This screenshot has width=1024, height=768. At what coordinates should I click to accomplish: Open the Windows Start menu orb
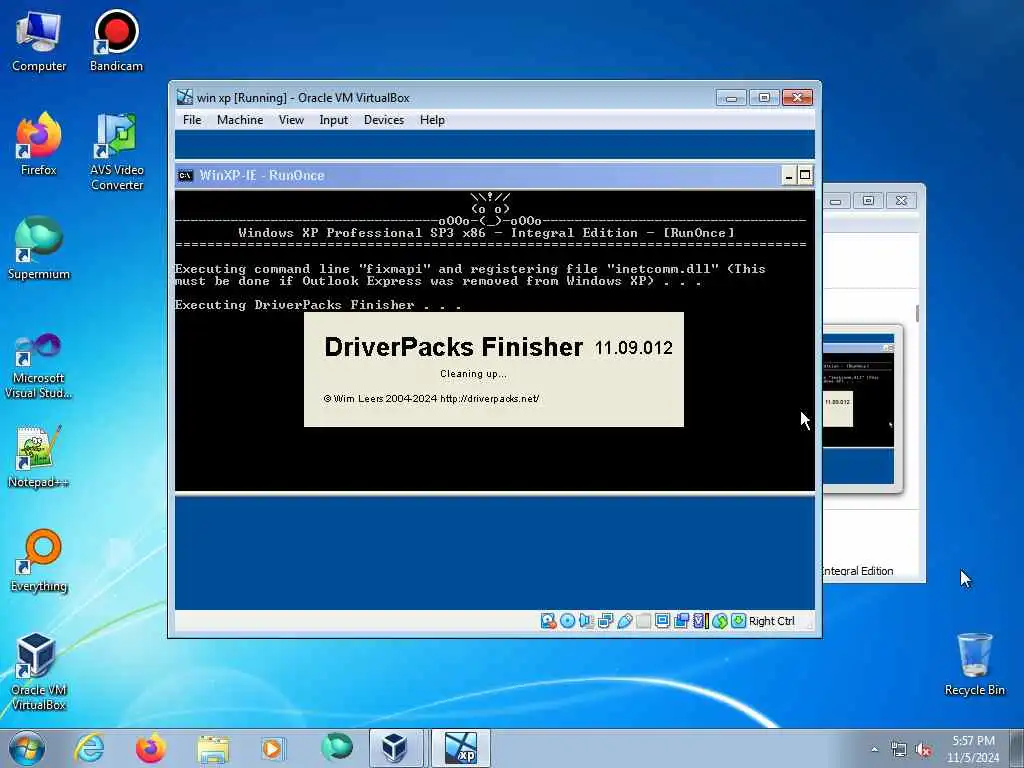click(27, 748)
